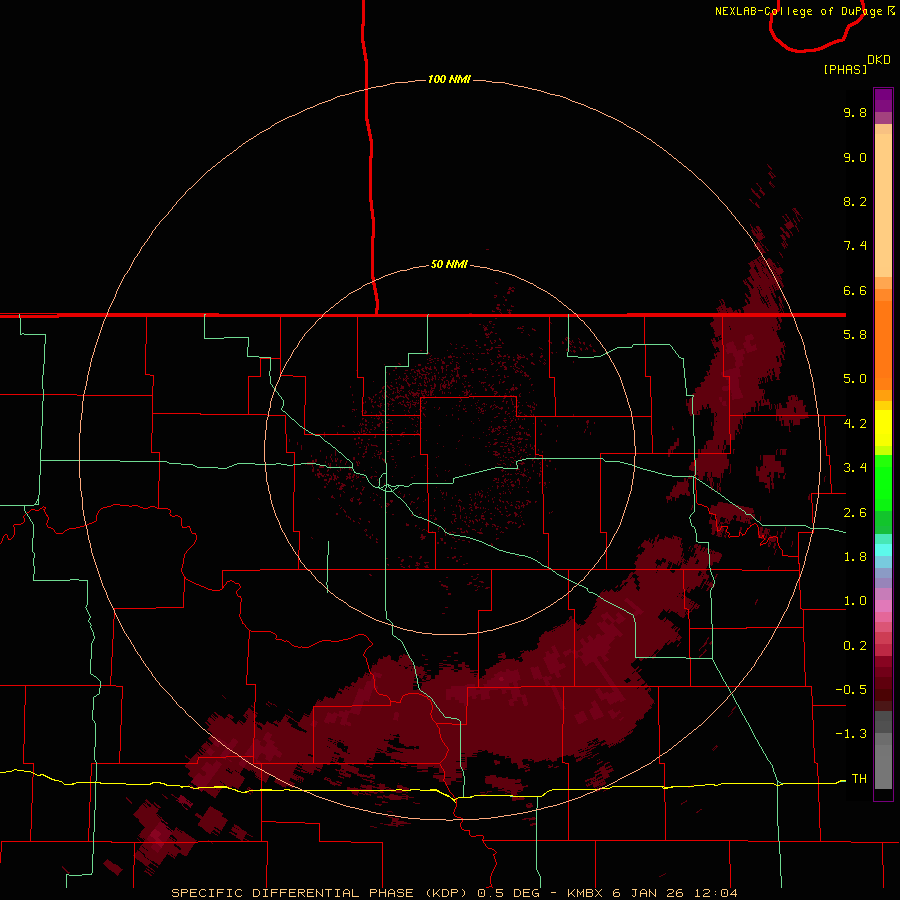
Task: Click the 6.6 value on color scale
Action: click(x=855, y=290)
